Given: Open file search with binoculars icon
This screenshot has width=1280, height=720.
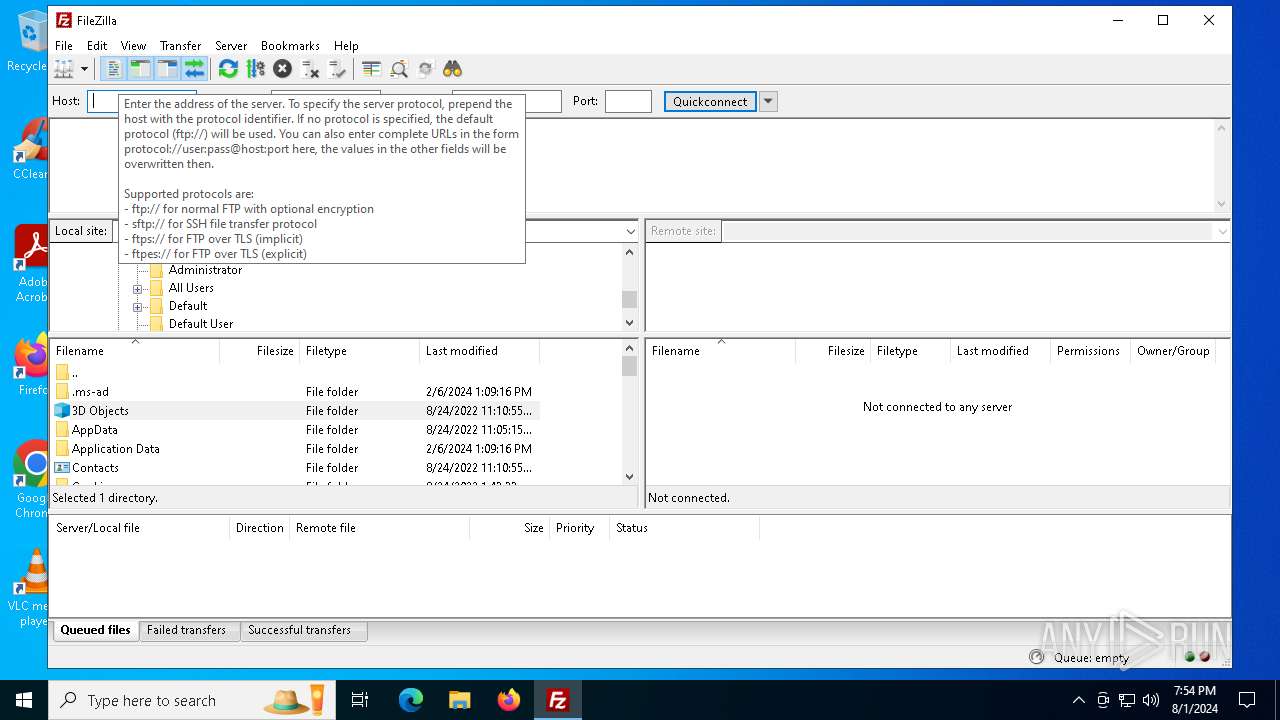Looking at the screenshot, I should [x=453, y=69].
